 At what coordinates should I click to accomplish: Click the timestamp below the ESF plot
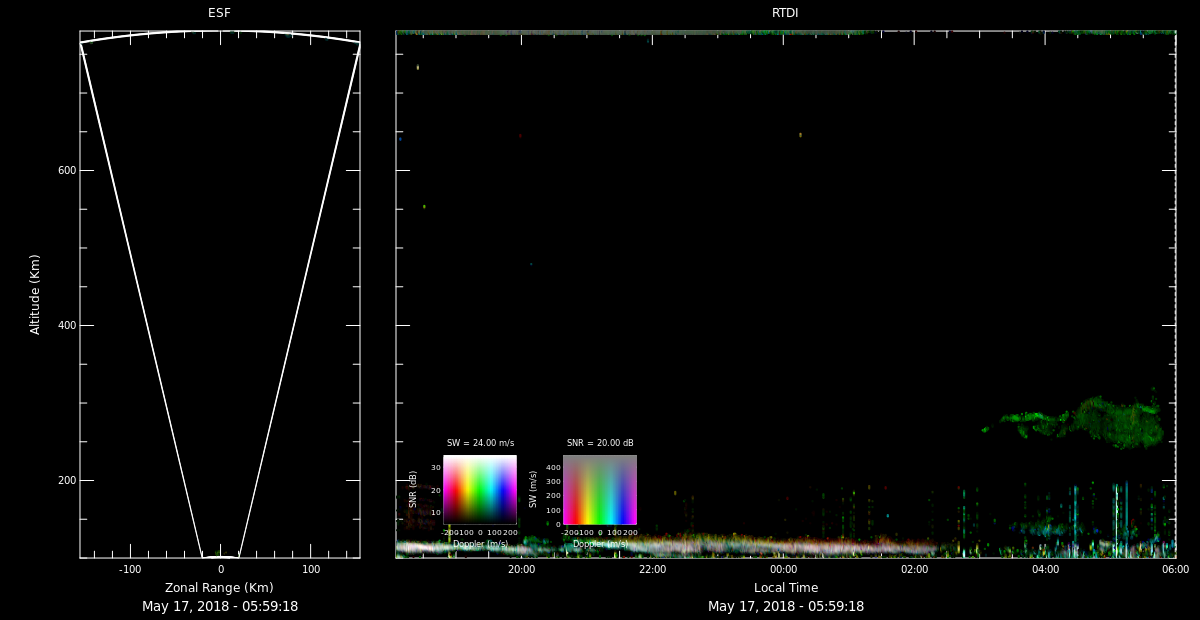tap(220, 606)
